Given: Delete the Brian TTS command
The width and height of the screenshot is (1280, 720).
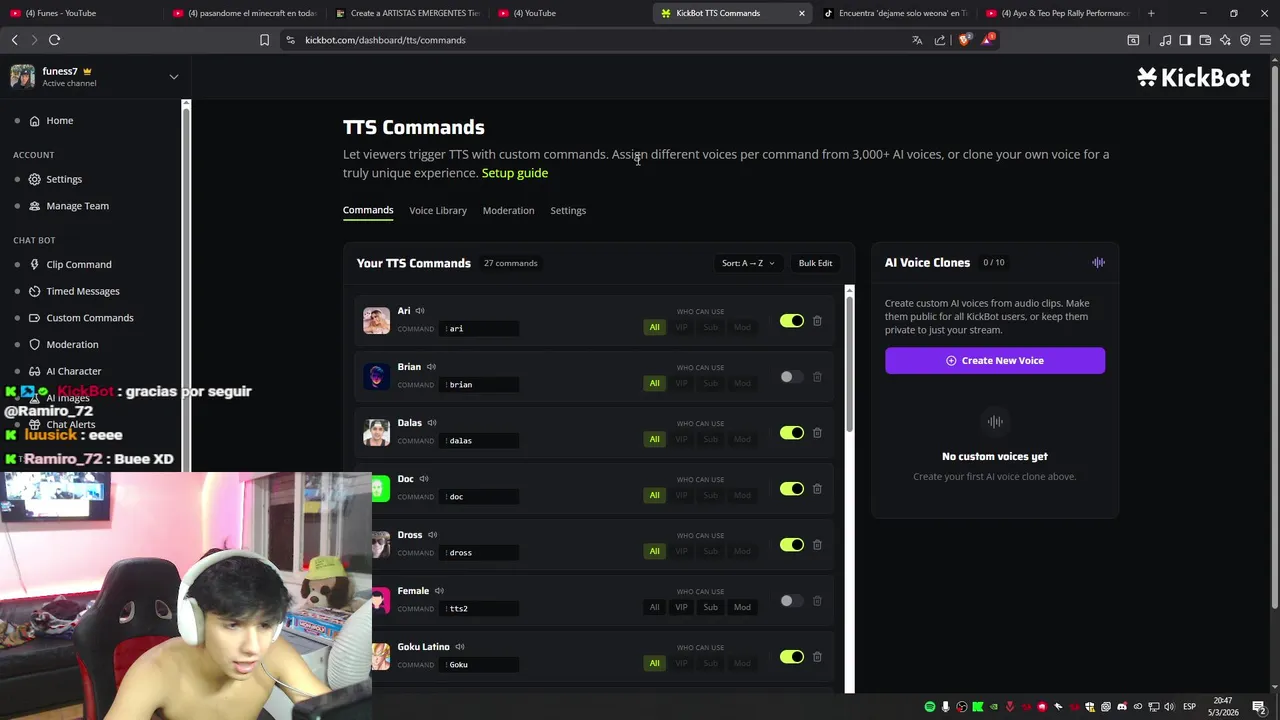Looking at the screenshot, I should pos(817,377).
